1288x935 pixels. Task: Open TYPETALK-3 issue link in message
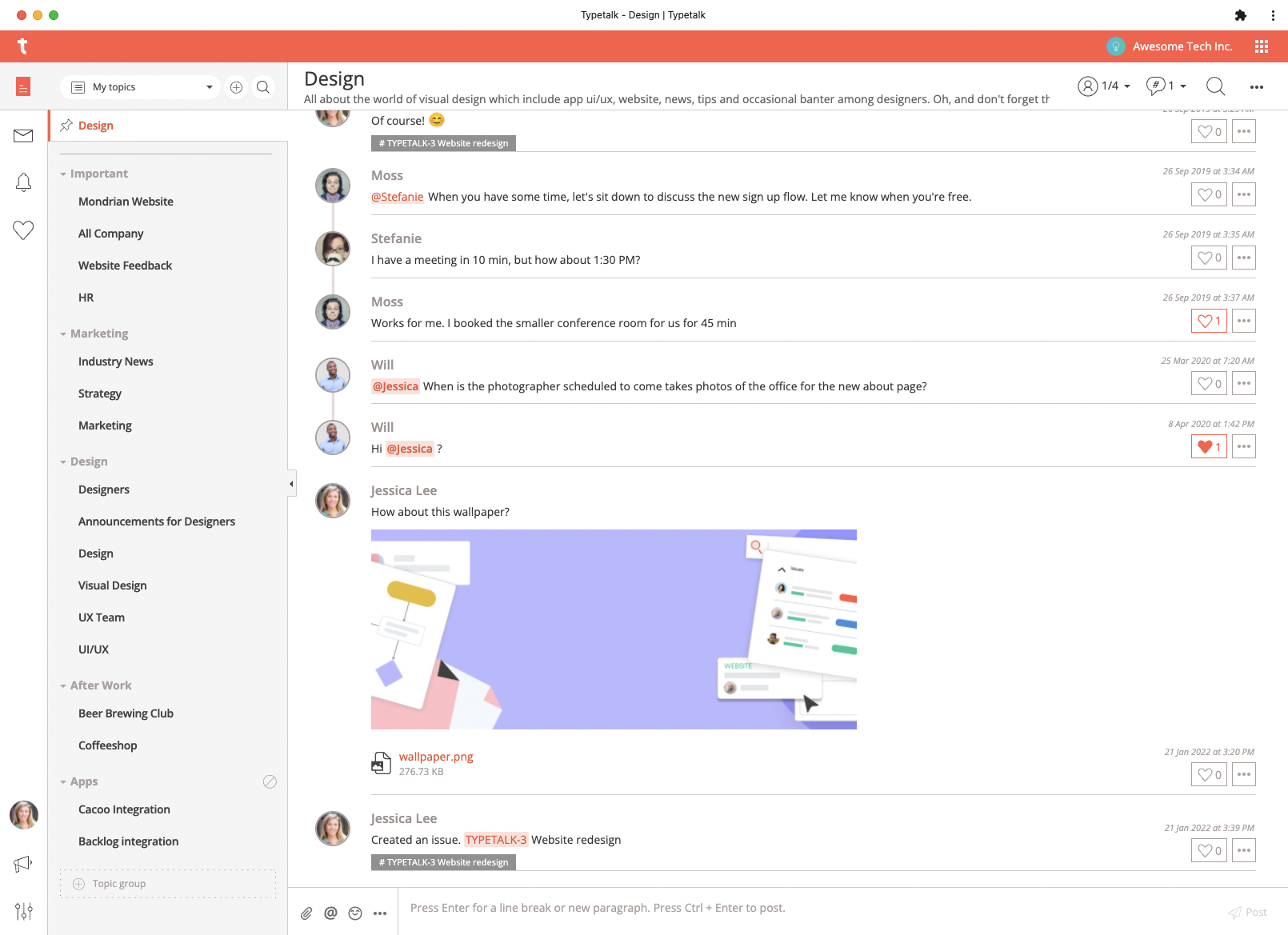coord(496,840)
